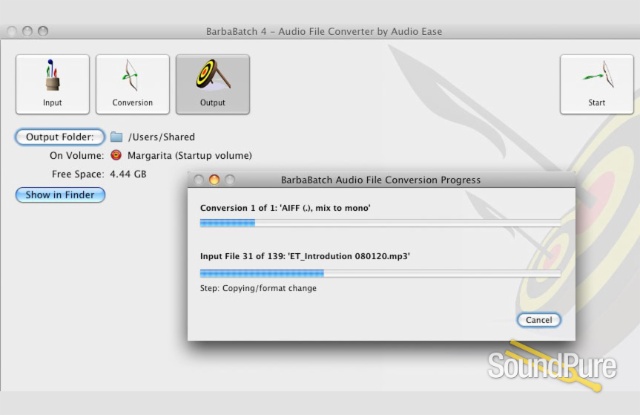The width and height of the screenshot is (640, 415).
Task: Close the BarbaBatch 4 main window
Action: tap(11, 31)
